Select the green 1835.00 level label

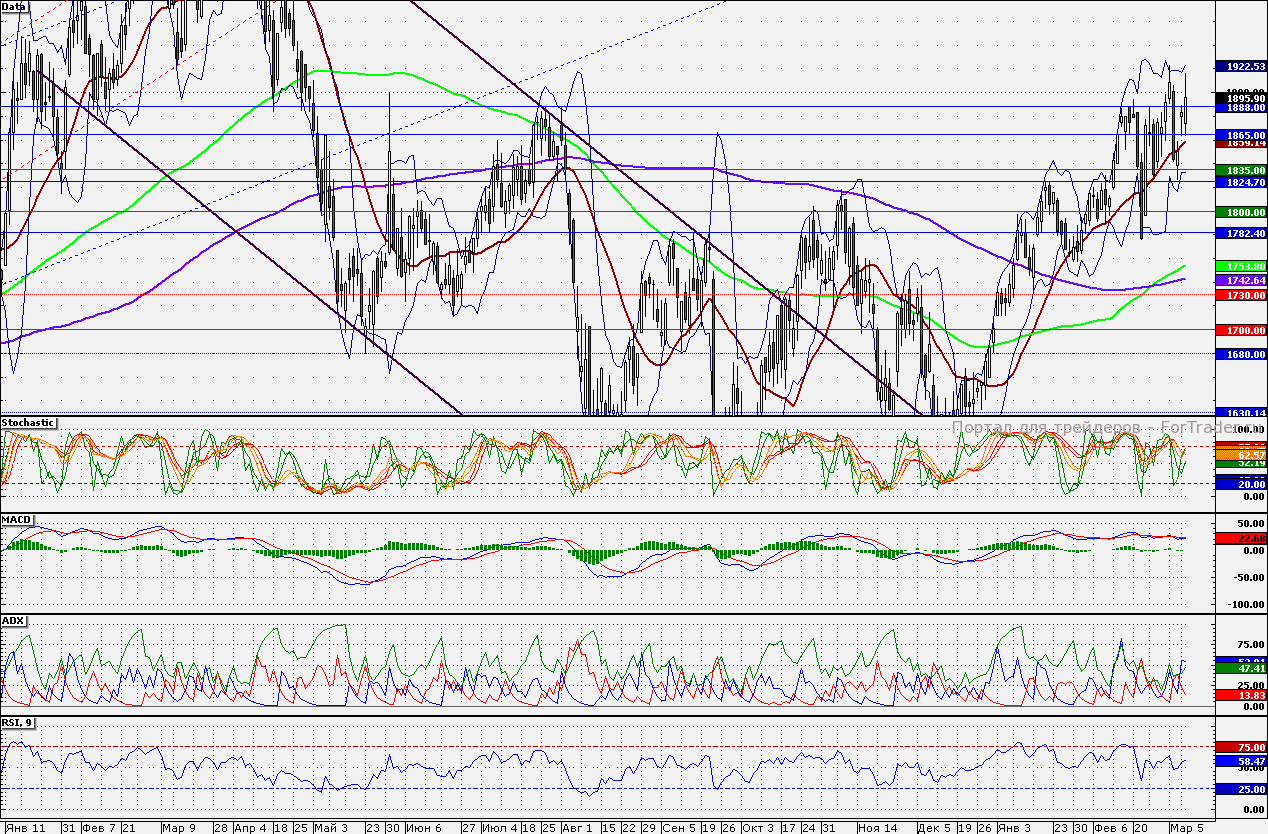click(1240, 171)
